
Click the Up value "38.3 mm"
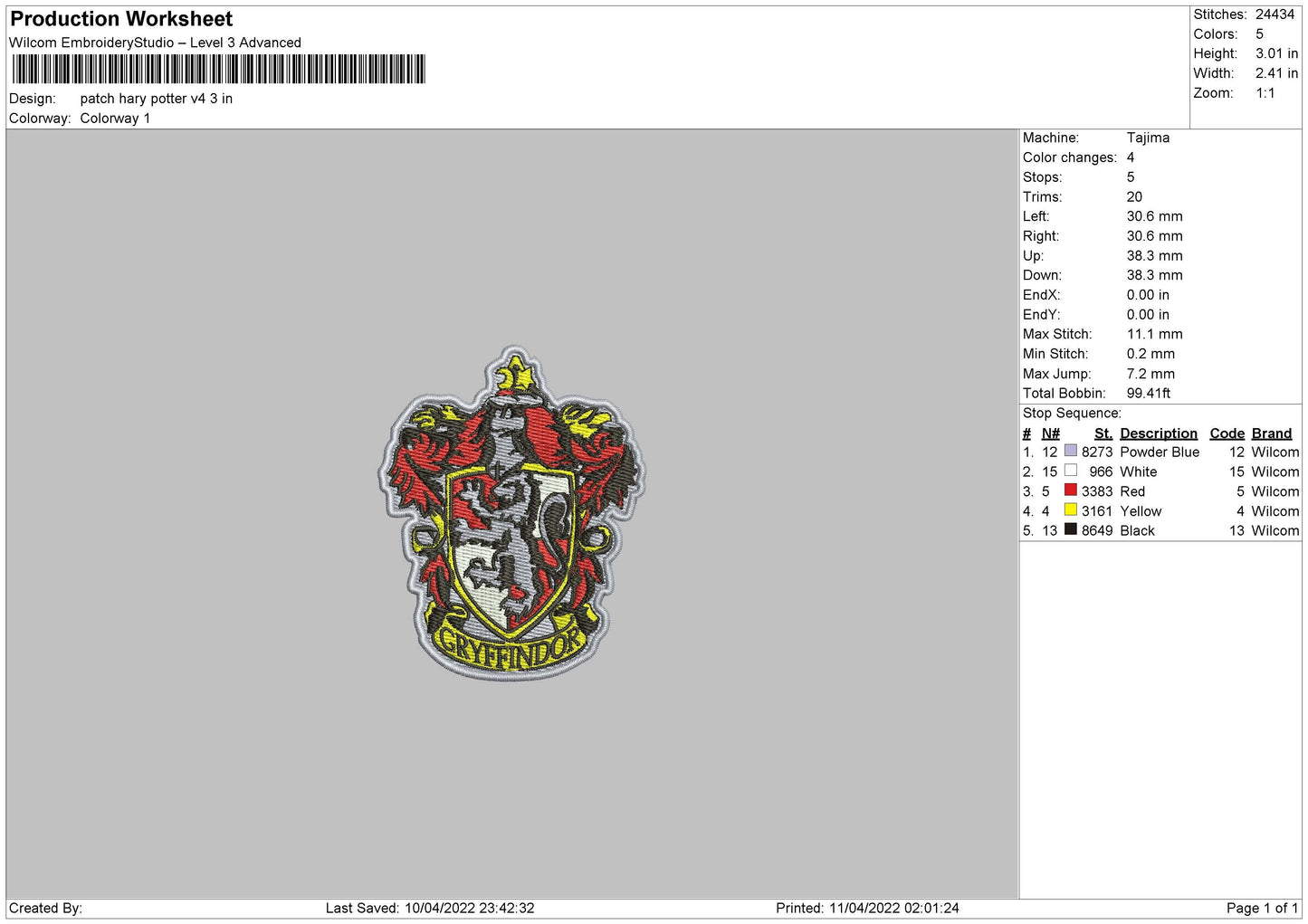tap(1154, 256)
